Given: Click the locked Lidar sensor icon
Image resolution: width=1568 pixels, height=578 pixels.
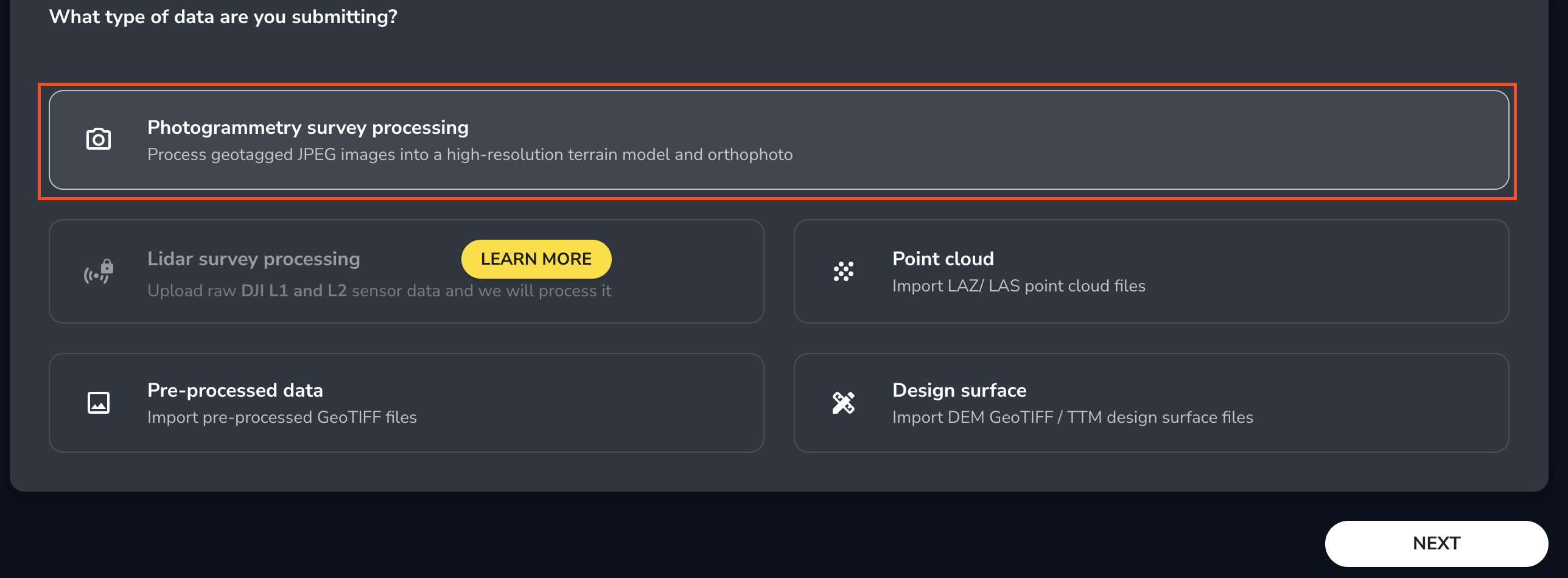Looking at the screenshot, I should click(x=98, y=271).
